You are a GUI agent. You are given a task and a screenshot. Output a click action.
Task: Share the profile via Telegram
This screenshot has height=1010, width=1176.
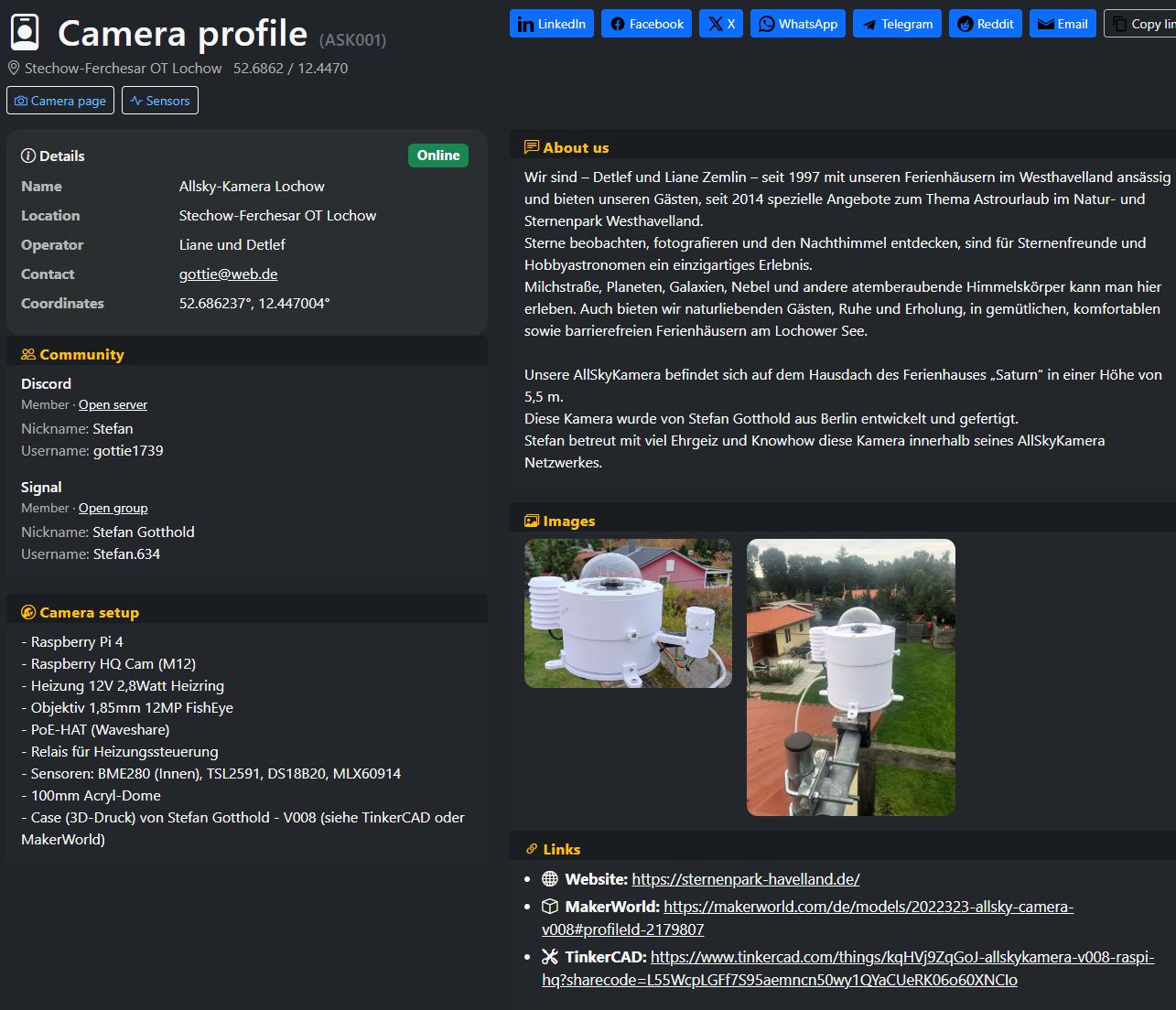[x=897, y=24]
